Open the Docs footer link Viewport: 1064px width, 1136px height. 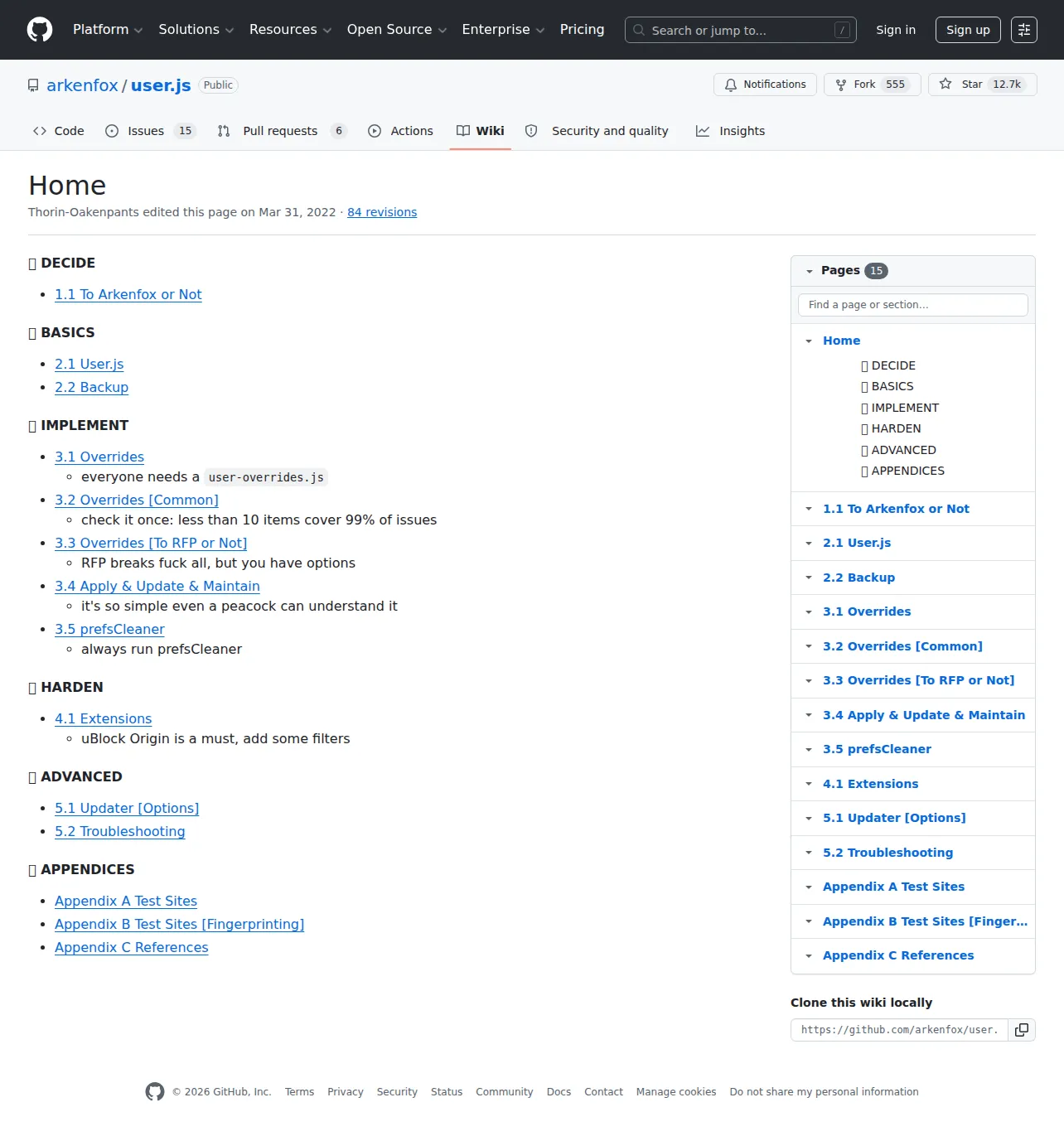point(559,1092)
